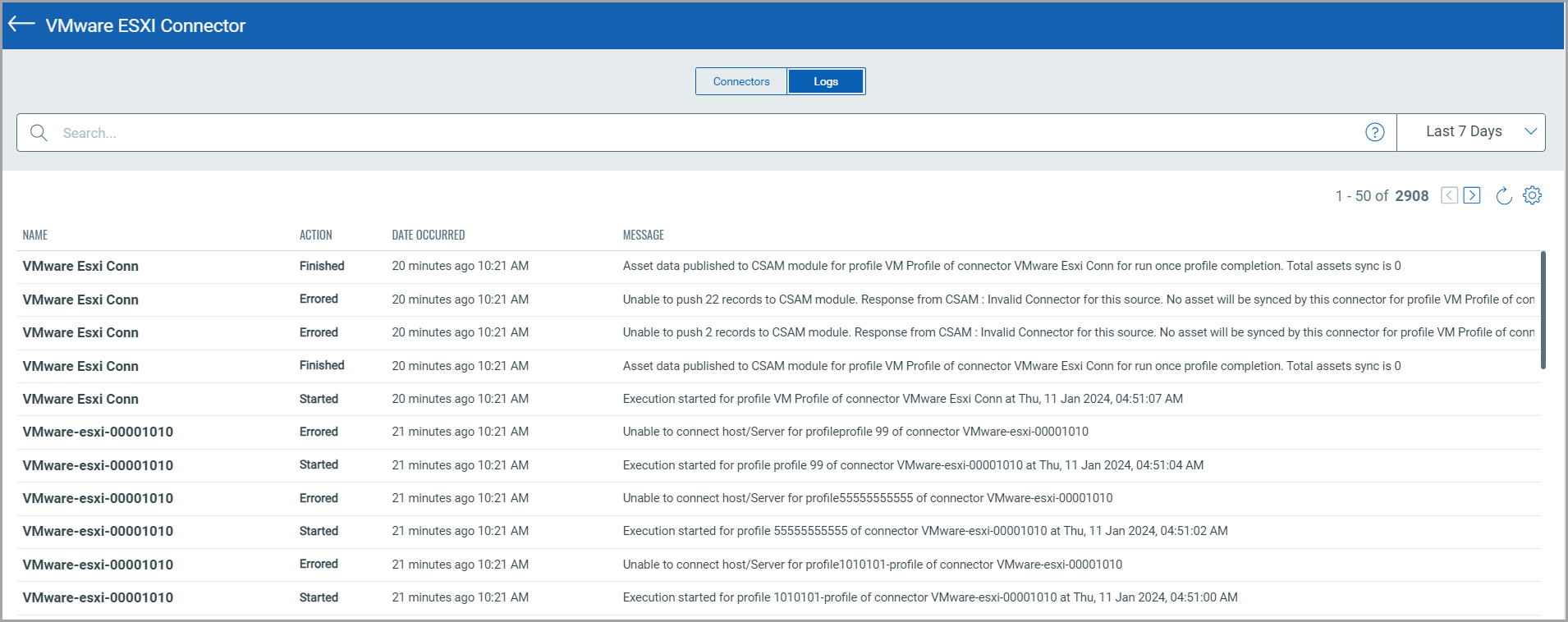Switch to the Connectors tab

tap(740, 81)
